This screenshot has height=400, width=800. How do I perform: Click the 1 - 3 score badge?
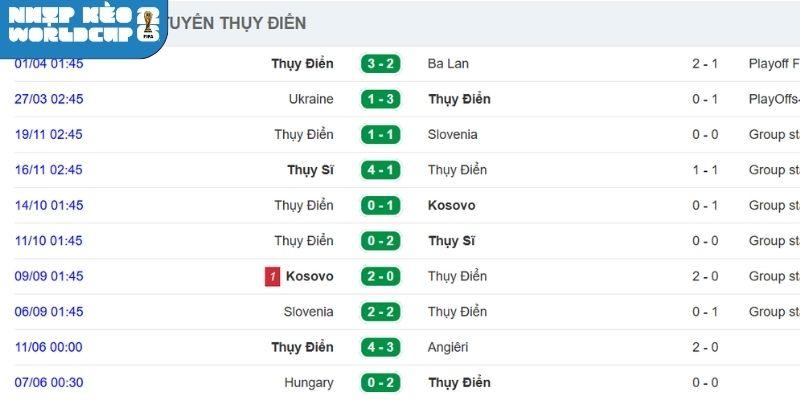point(381,99)
